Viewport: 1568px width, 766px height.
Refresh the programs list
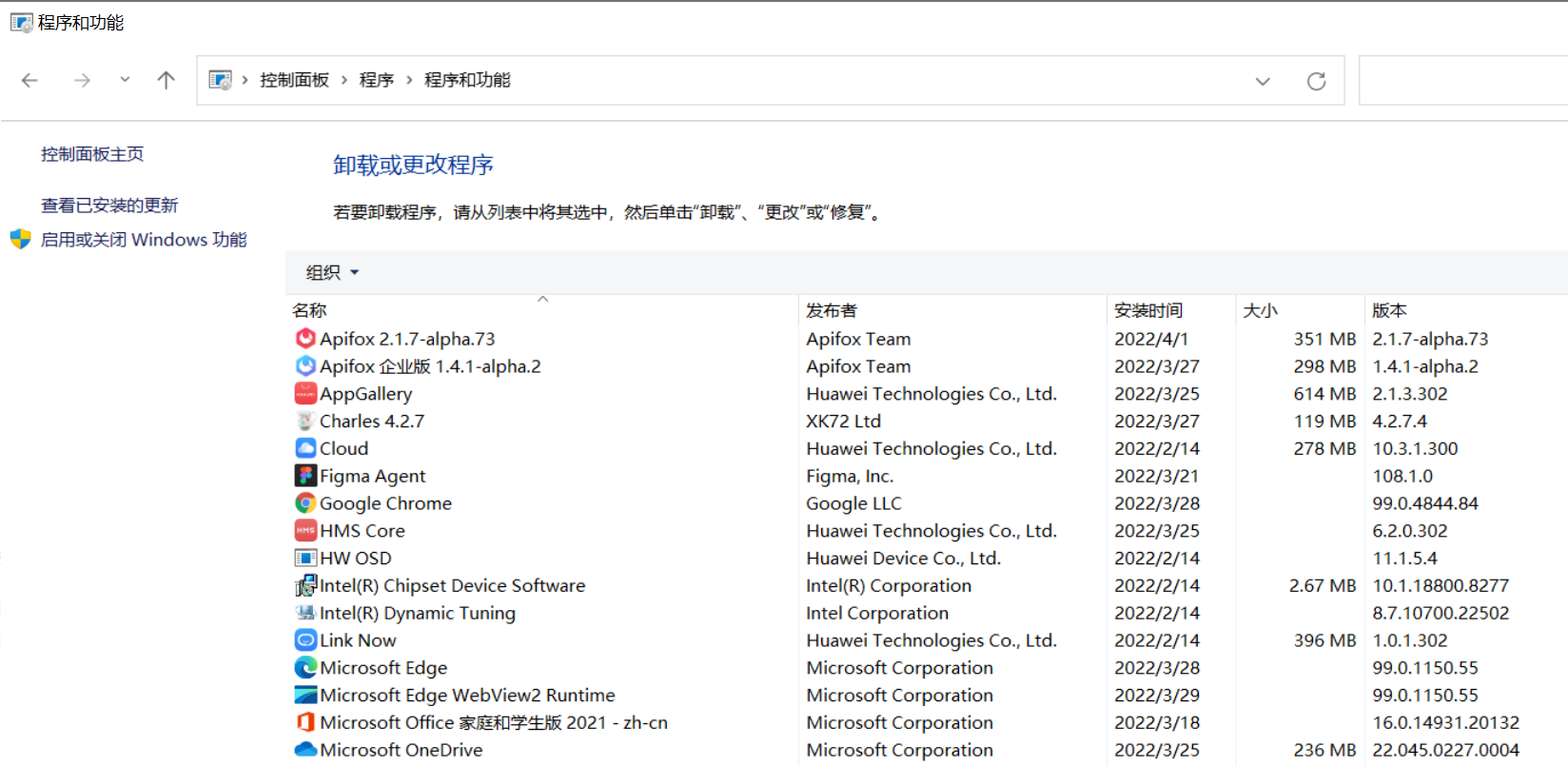(1316, 81)
